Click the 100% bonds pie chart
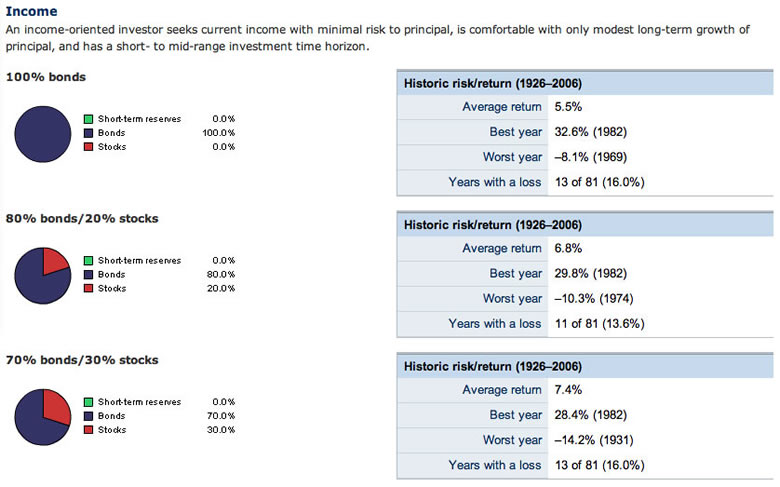The height and width of the screenshot is (487, 780). [x=43, y=133]
